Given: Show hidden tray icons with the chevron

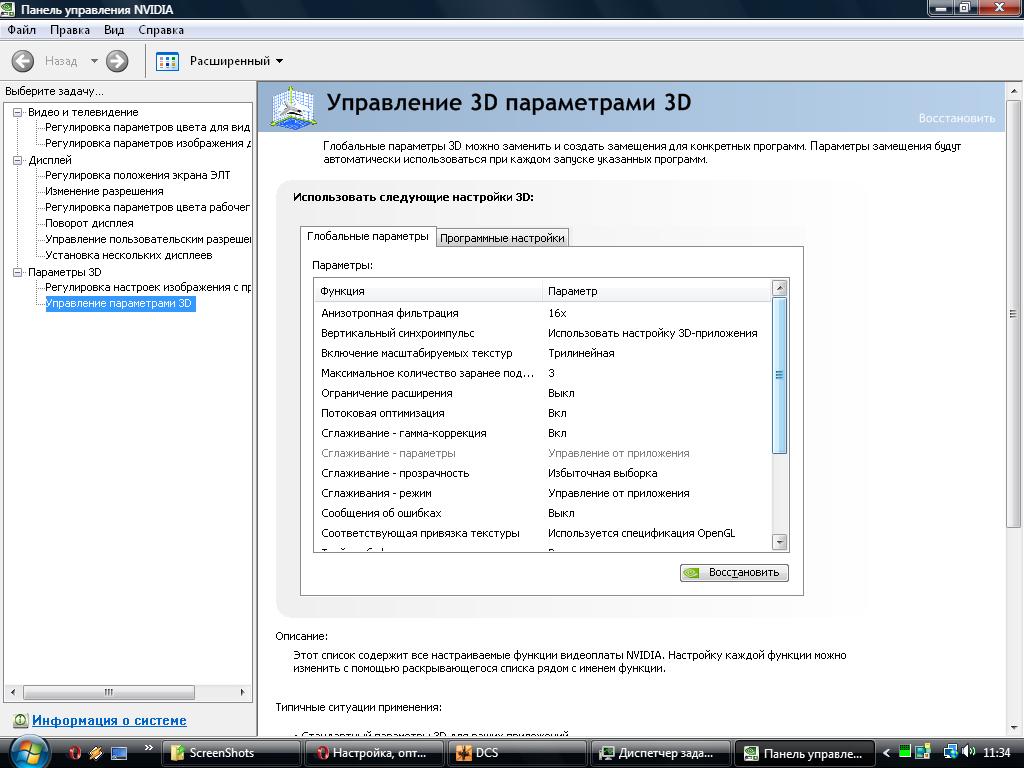Looking at the screenshot, I should tap(886, 753).
